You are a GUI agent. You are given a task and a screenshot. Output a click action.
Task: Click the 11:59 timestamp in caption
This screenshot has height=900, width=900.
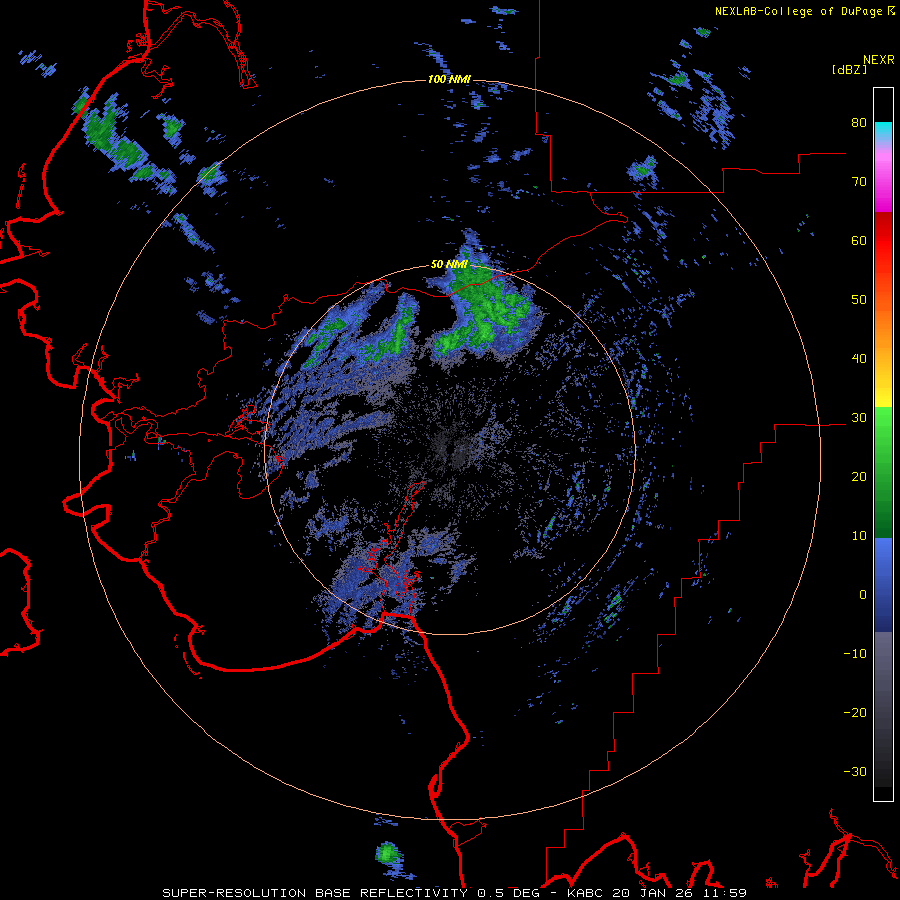723,893
